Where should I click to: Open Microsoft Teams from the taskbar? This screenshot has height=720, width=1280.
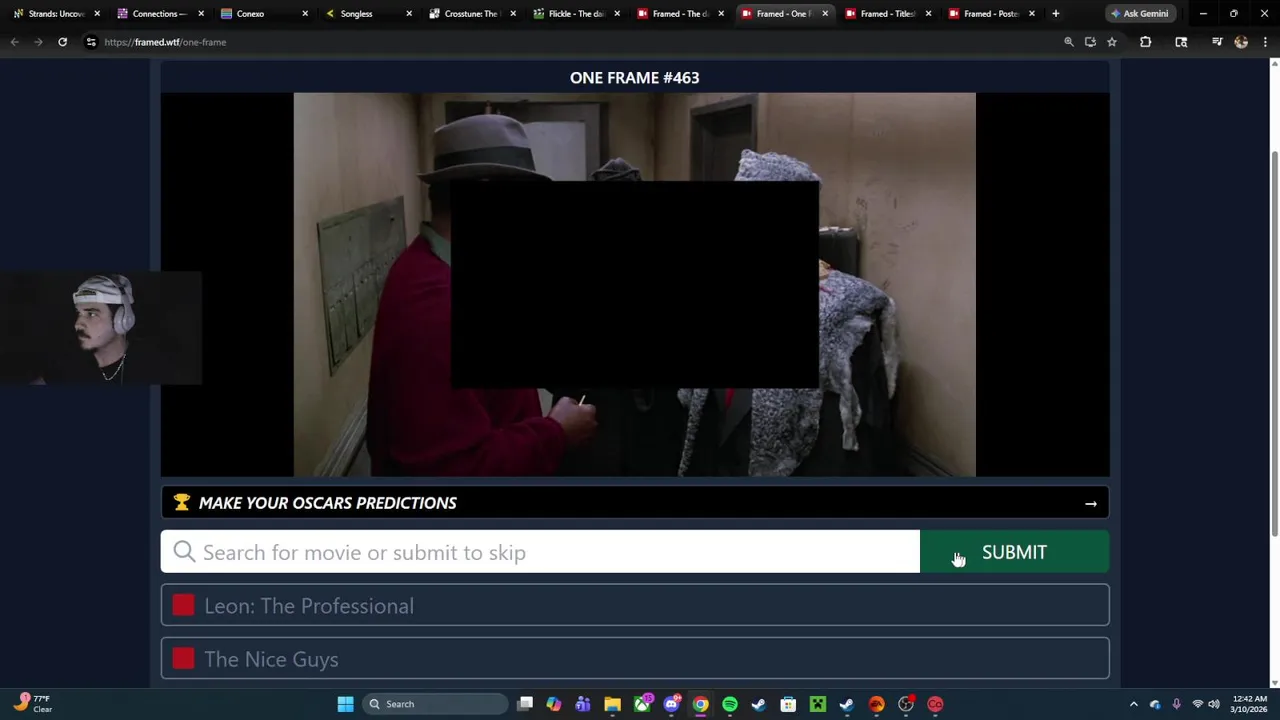click(x=583, y=704)
